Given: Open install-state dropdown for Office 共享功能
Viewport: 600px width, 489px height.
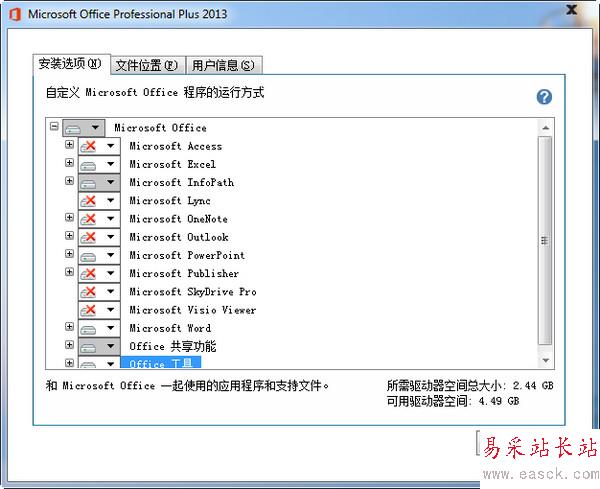Looking at the screenshot, I should (x=99, y=346).
